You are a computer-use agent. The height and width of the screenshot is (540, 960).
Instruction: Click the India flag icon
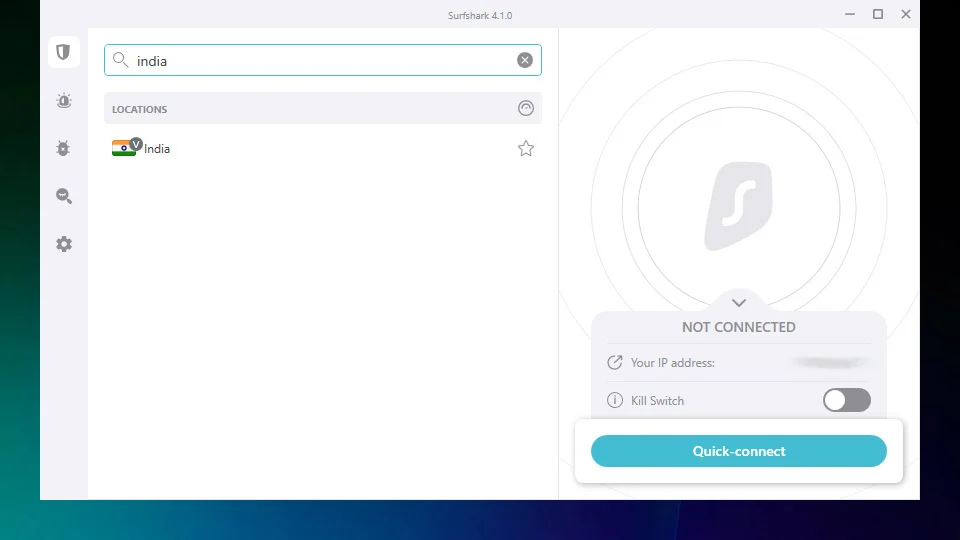pos(124,148)
